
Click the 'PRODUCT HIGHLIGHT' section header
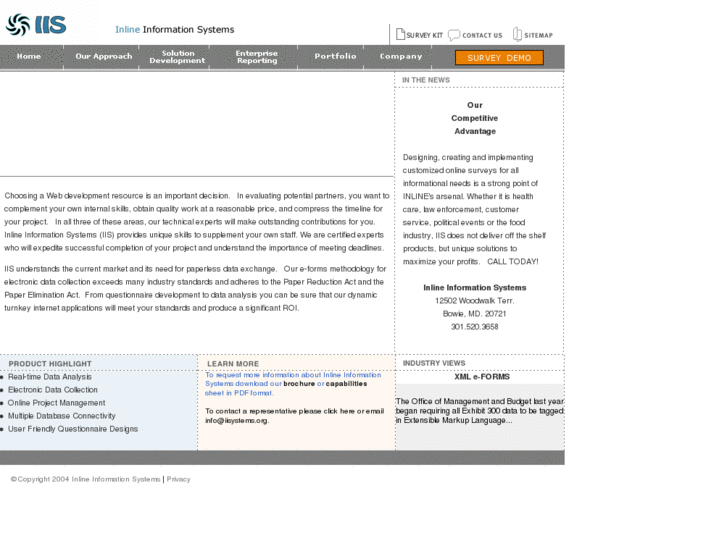50,364
